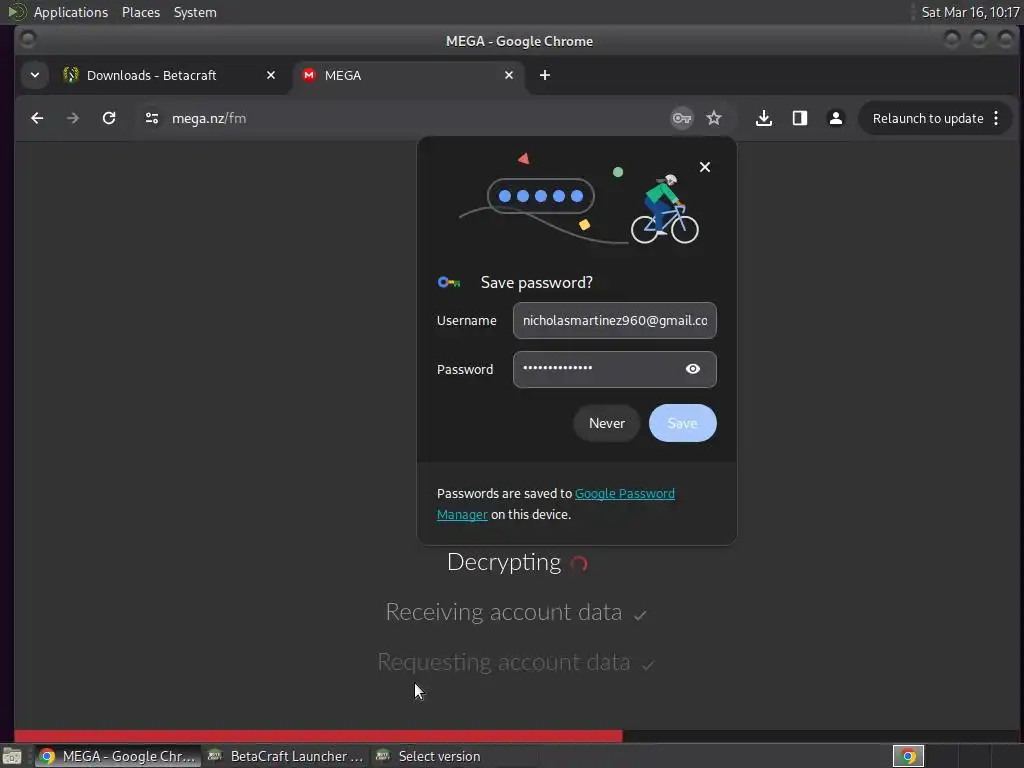The height and width of the screenshot is (768, 1024).
Task: Click the Google key icon beside Save password?
Action: (x=449, y=283)
